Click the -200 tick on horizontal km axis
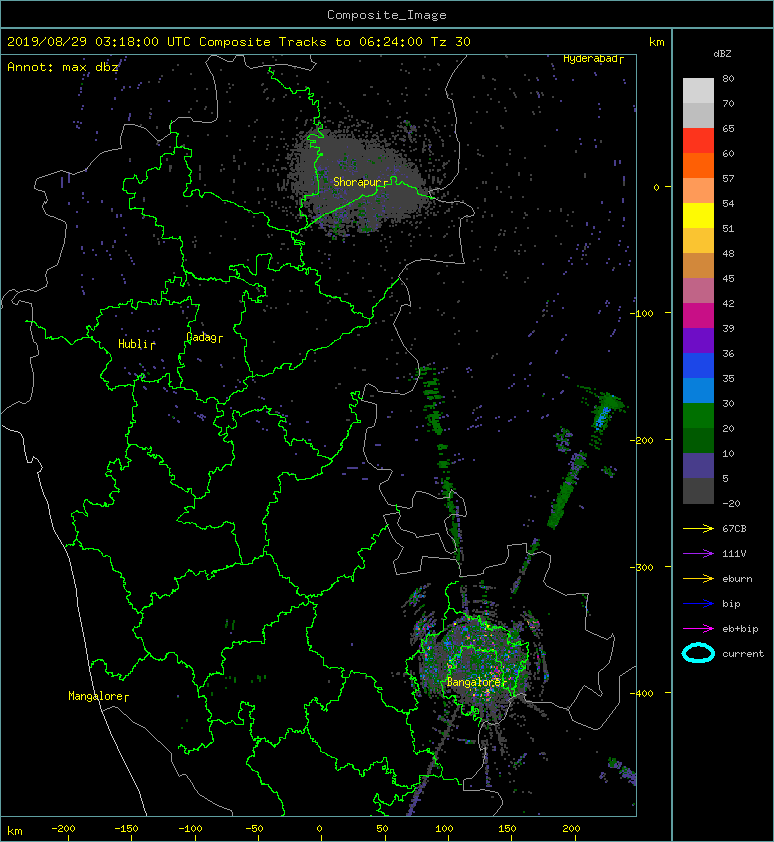Image resolution: width=774 pixels, height=842 pixels. [63, 829]
